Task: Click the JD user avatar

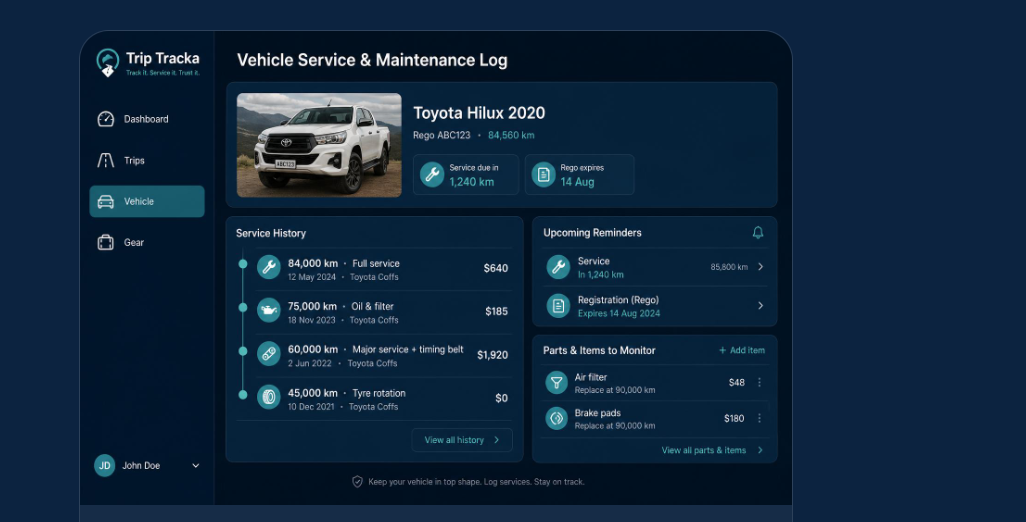Action: pyautogui.click(x=105, y=466)
